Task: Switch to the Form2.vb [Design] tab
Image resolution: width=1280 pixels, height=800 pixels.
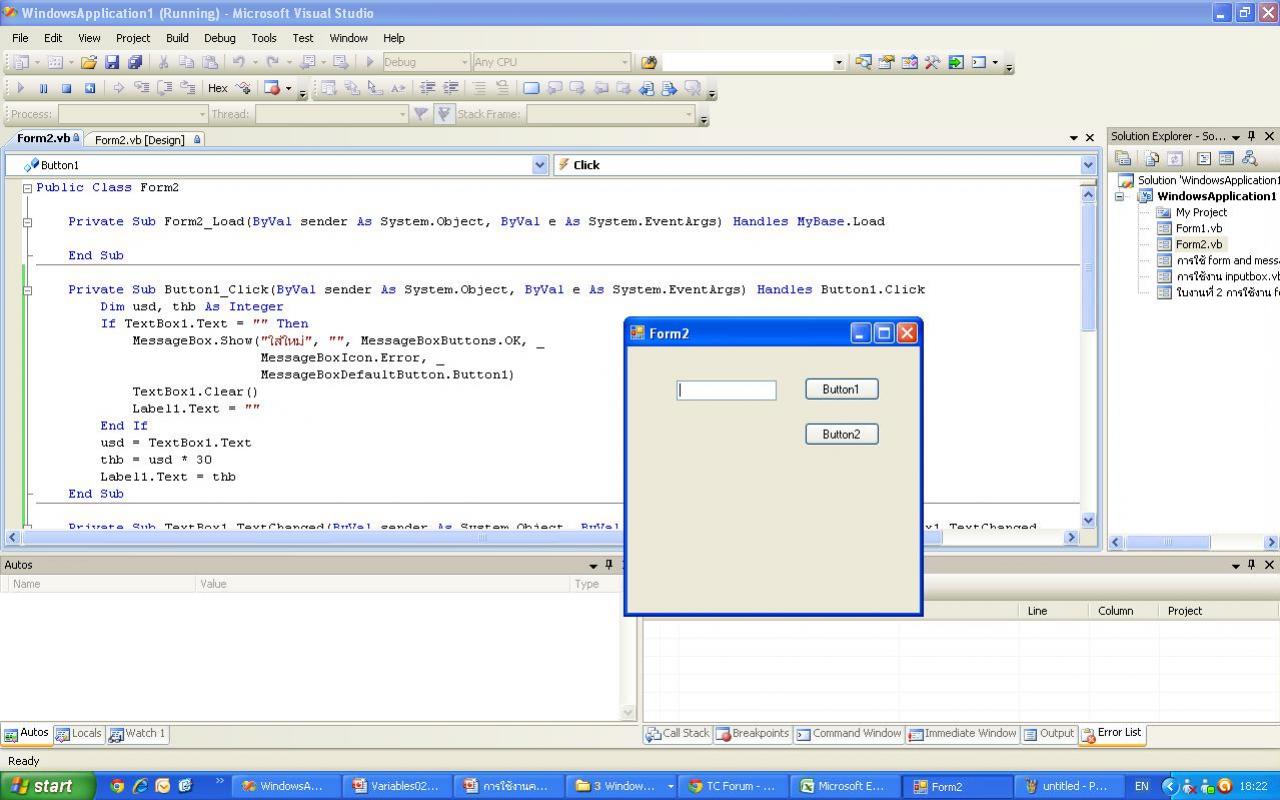Action: 148,140
